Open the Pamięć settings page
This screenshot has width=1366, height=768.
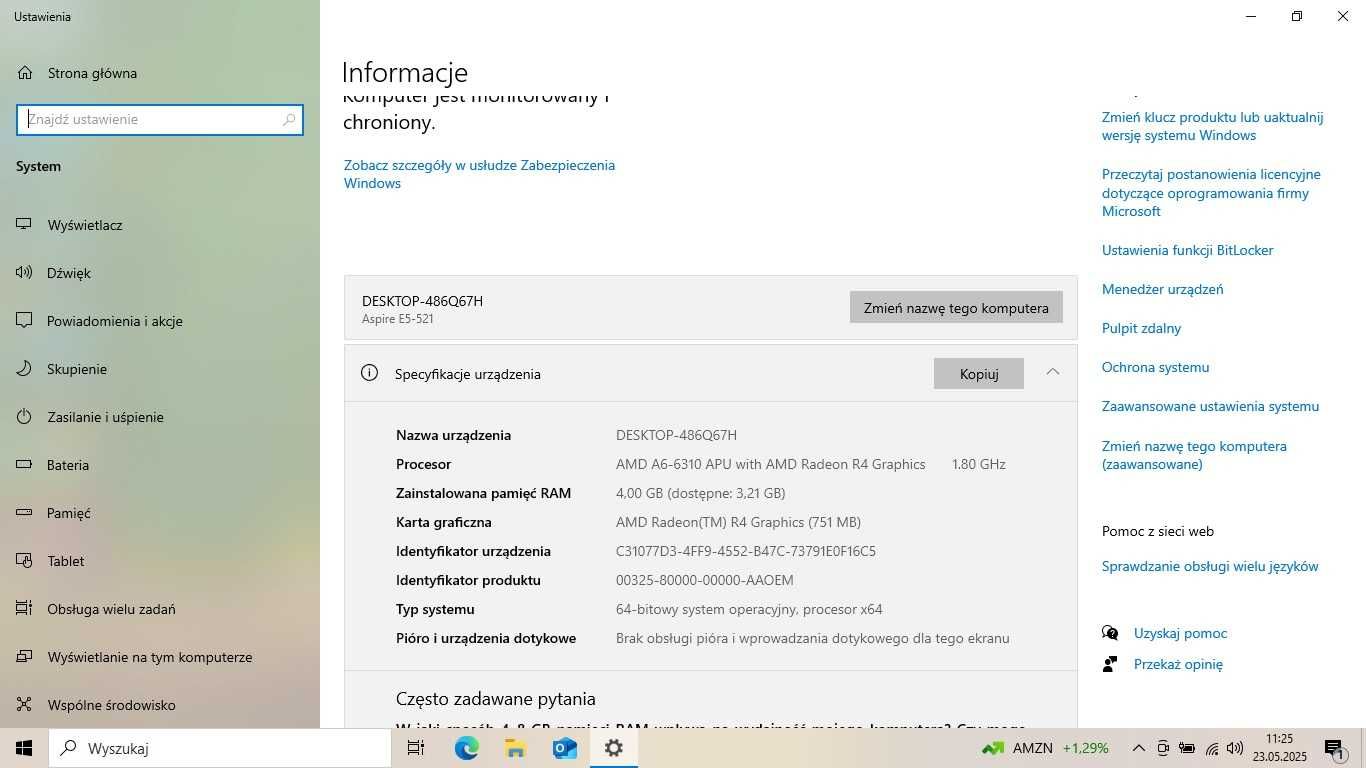[x=160, y=513]
